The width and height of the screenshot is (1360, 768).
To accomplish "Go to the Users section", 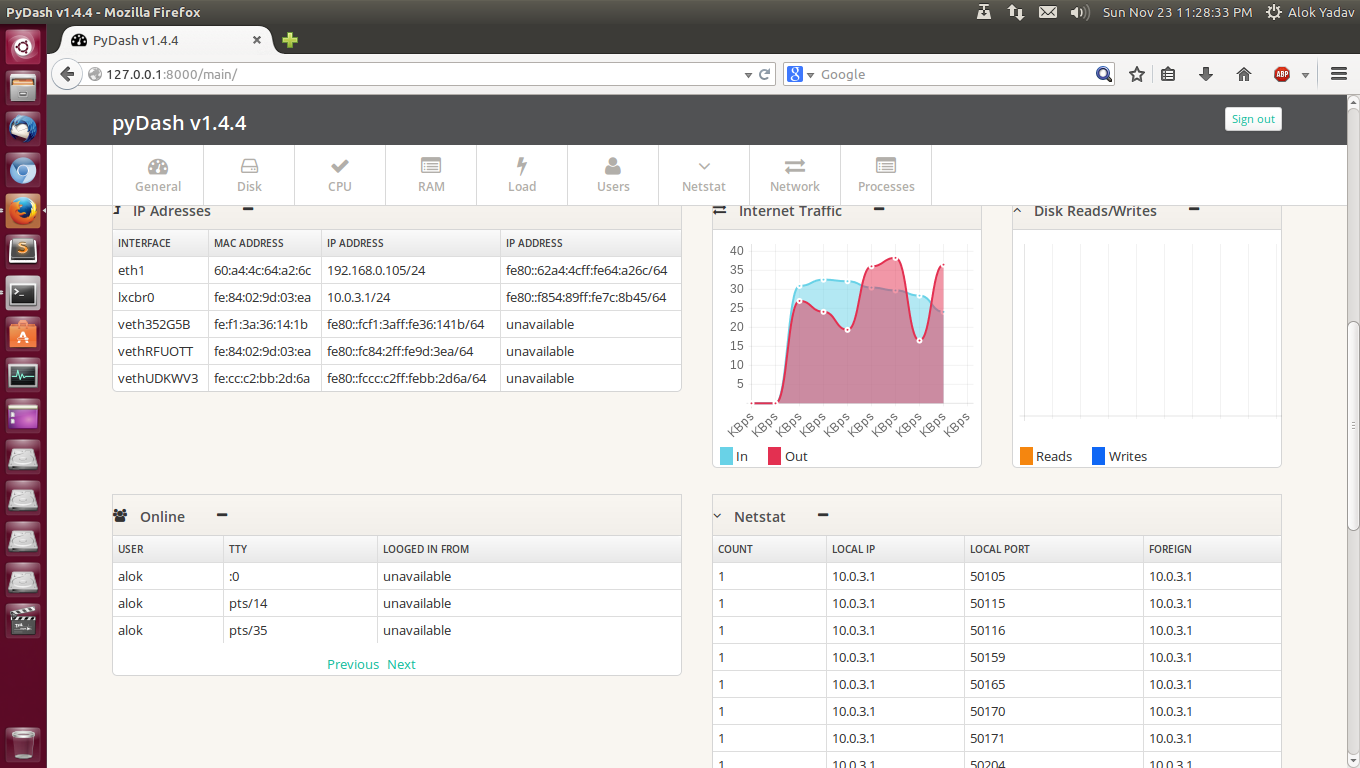I will (x=613, y=175).
